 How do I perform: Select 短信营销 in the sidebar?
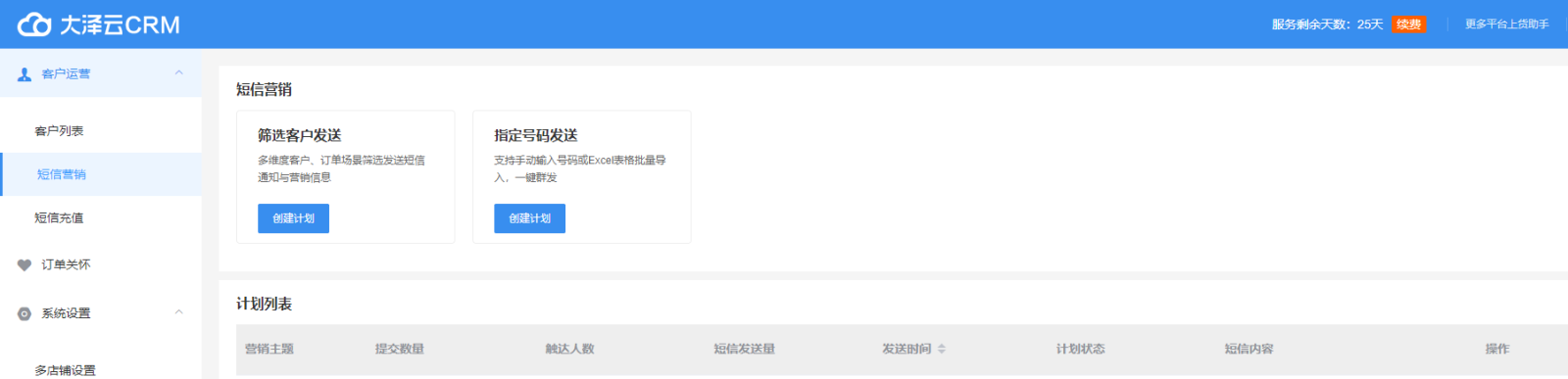pos(62,174)
